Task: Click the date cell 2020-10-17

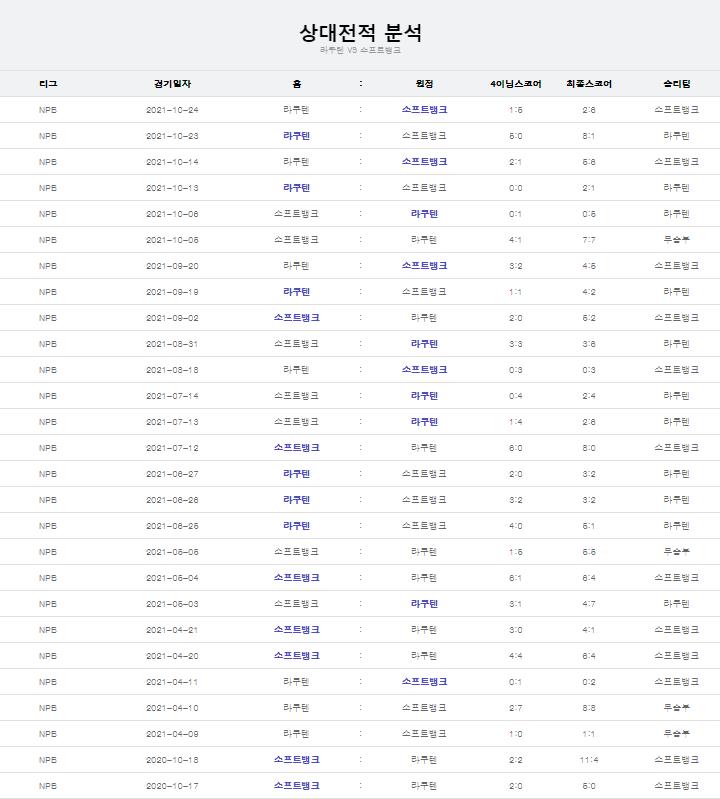Action: click(172, 786)
